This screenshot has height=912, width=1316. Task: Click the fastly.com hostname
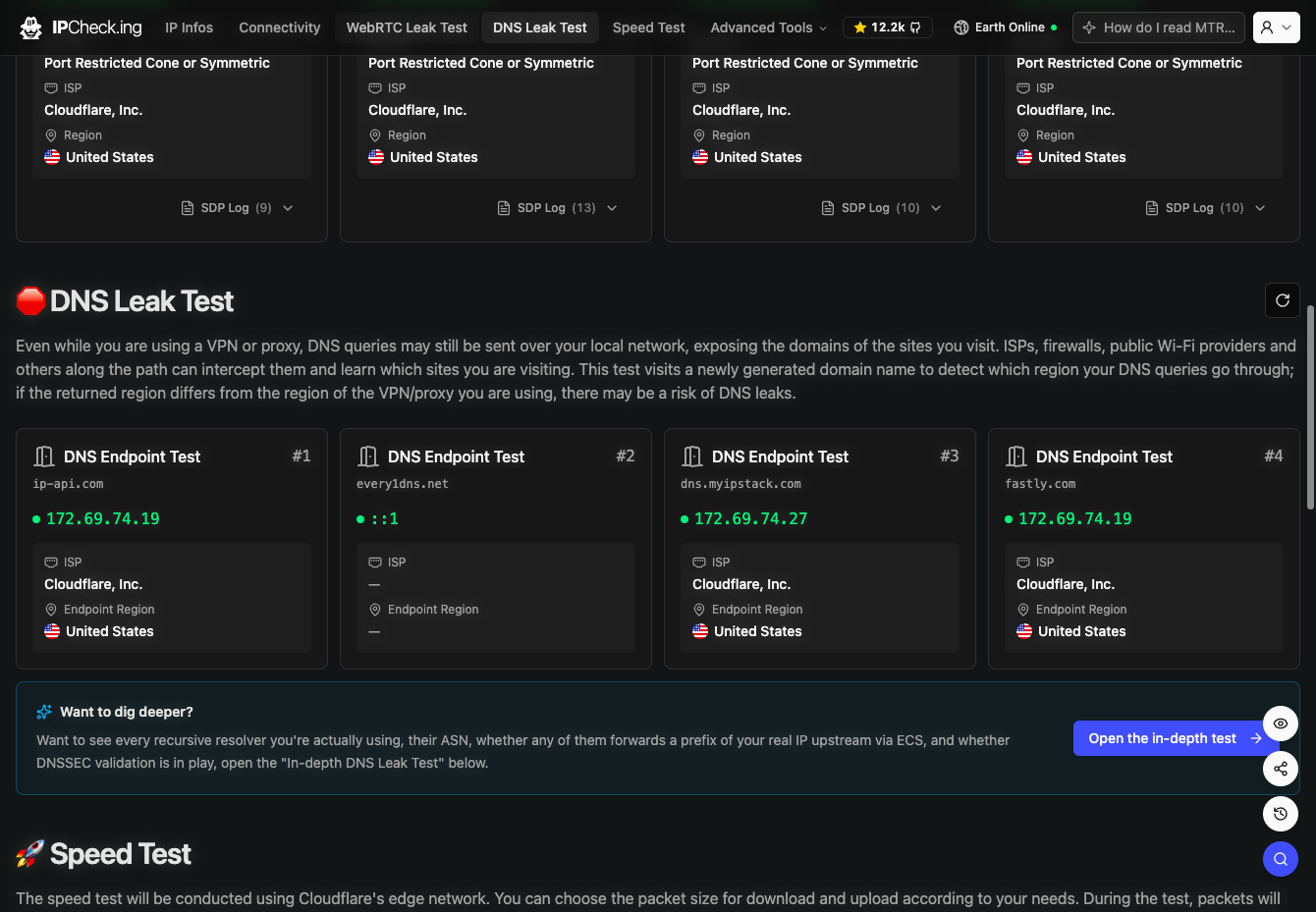1040,484
